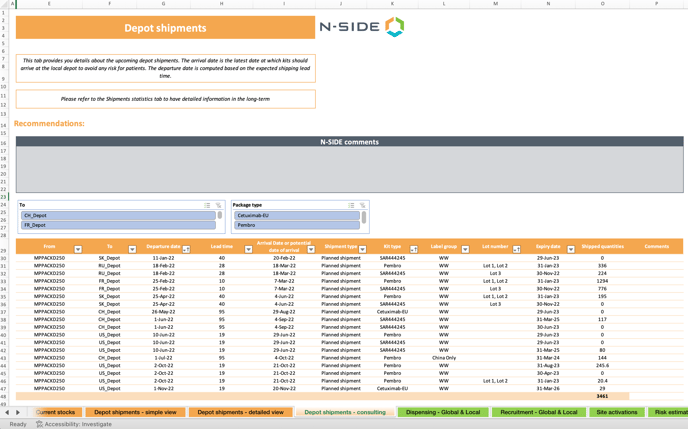Switch to the Current stocks sheet tab
This screenshot has width=688, height=429.
pos(56,412)
